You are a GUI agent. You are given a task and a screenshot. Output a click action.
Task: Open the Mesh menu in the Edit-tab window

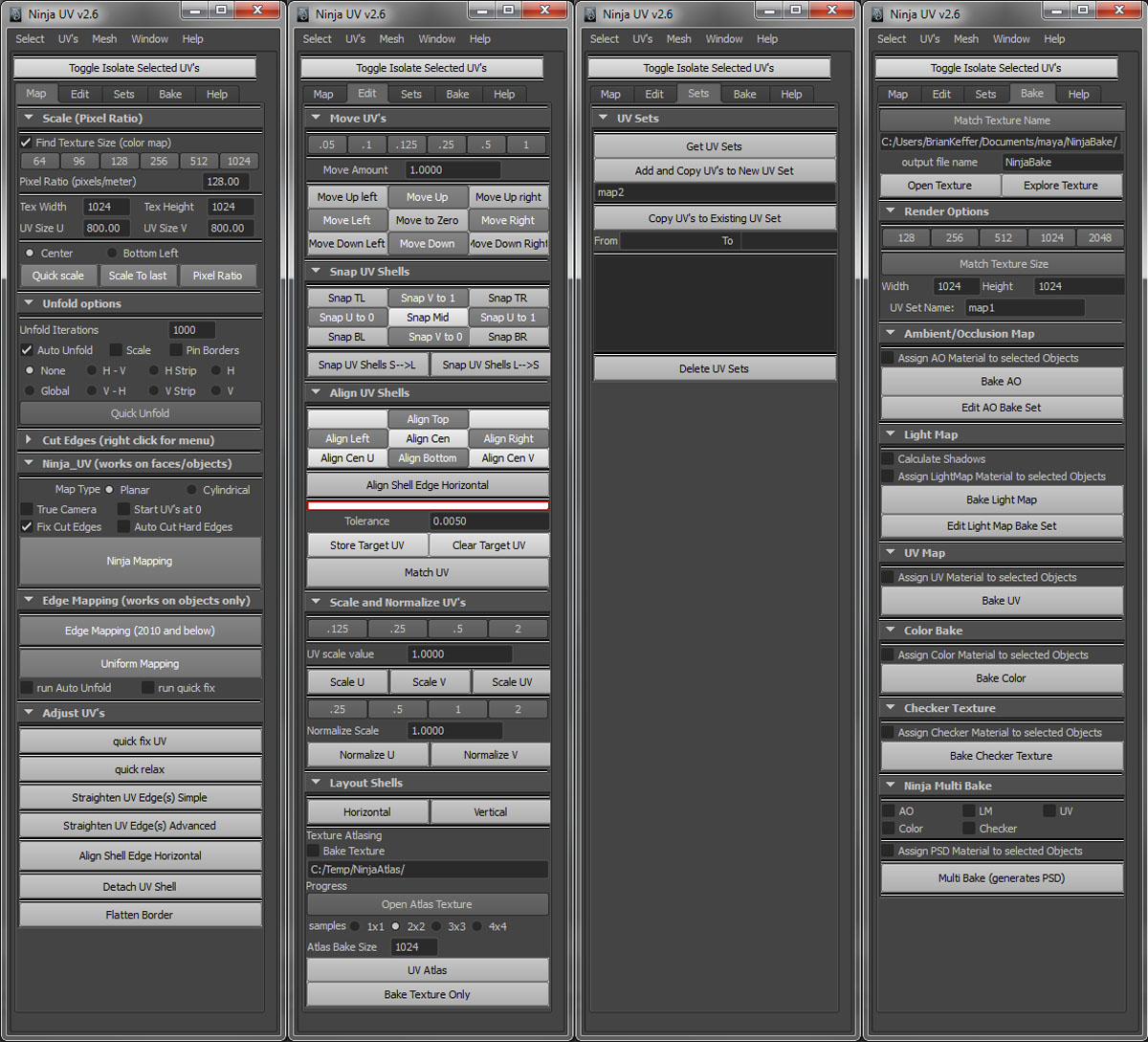tap(391, 39)
